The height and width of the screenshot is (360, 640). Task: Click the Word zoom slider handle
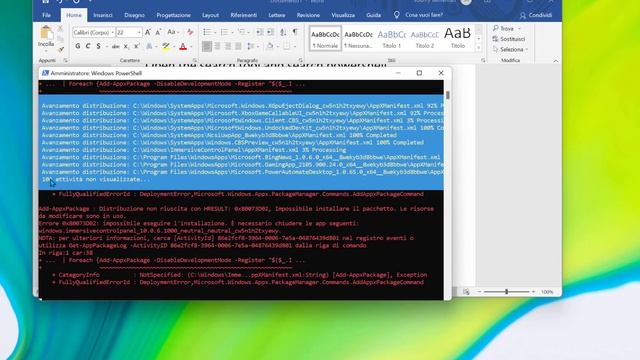507,292
